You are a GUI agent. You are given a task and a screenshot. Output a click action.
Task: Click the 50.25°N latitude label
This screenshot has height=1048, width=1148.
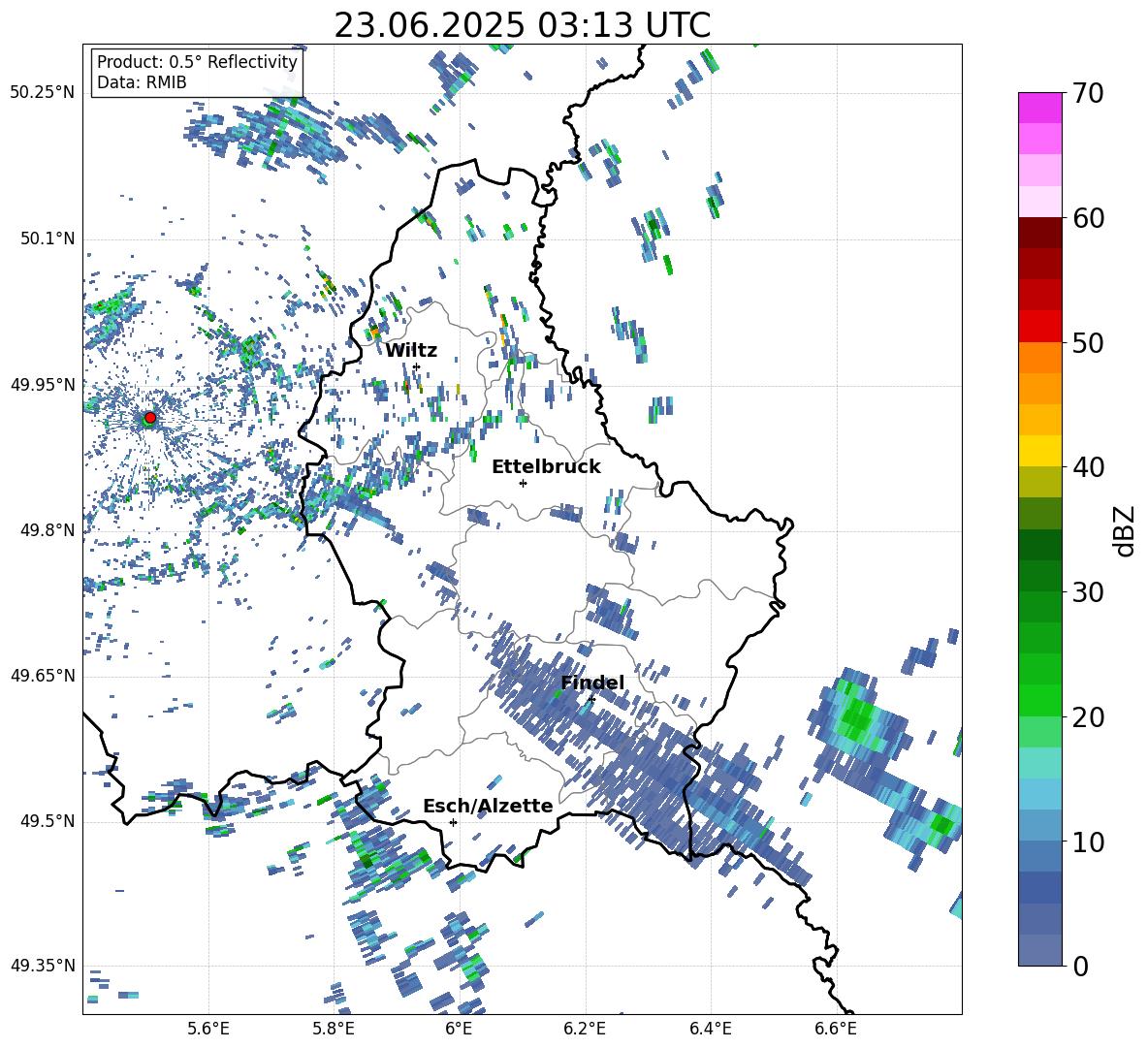43,93
